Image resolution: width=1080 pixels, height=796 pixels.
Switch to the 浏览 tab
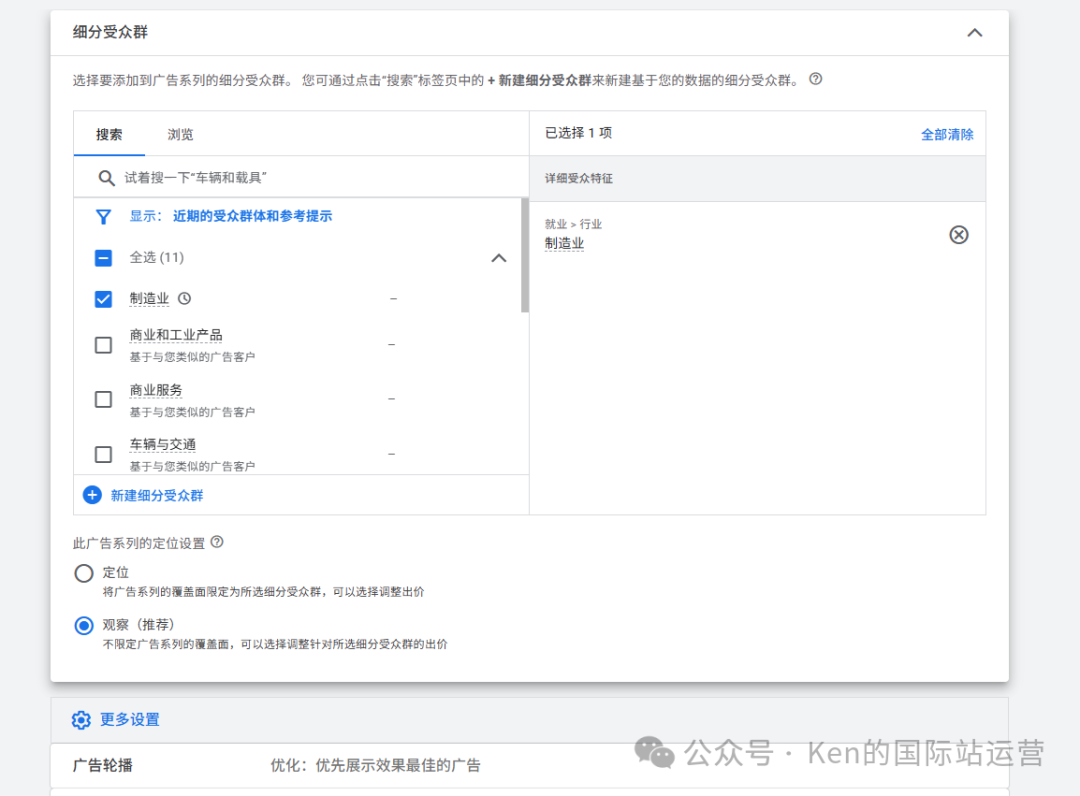[180, 134]
